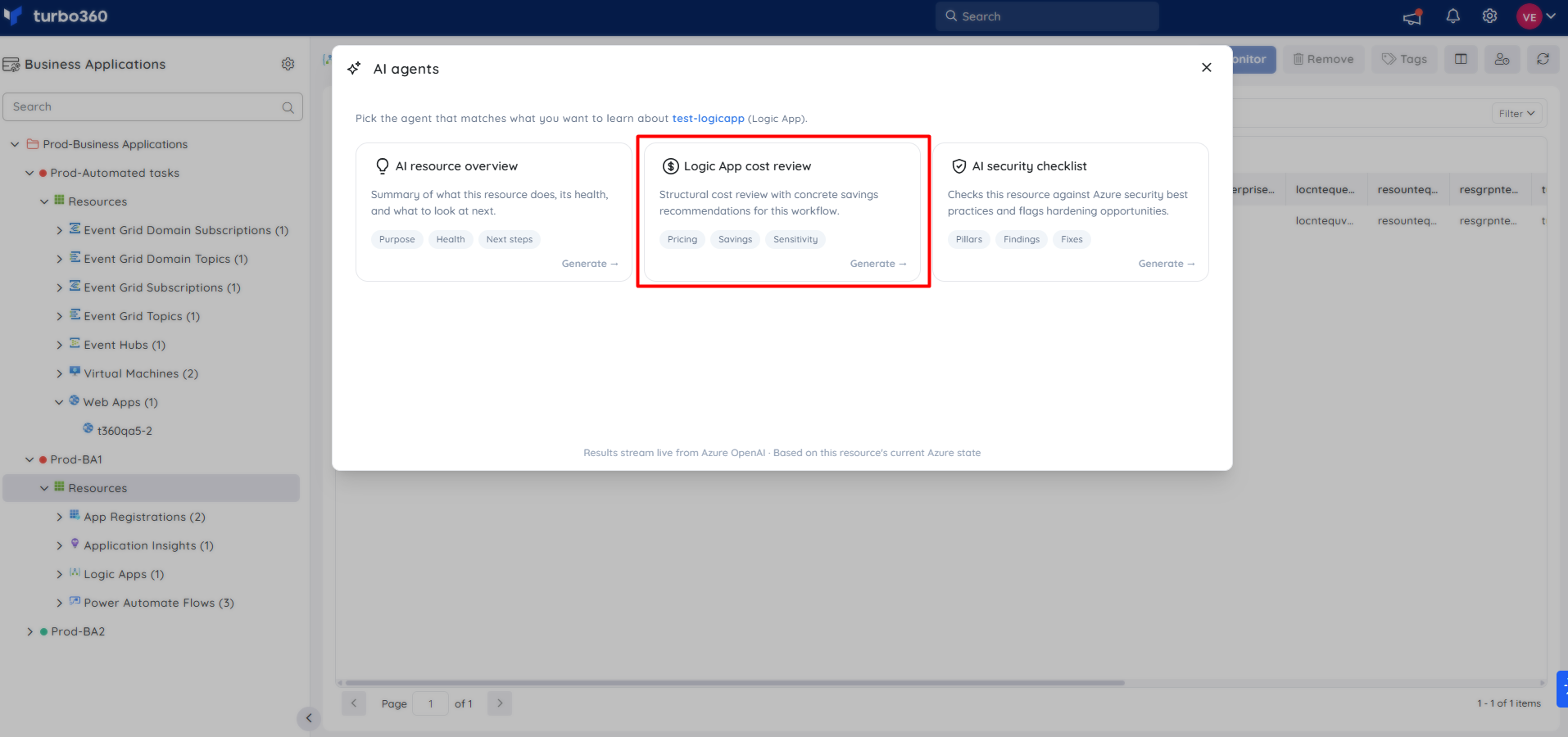Viewport: 1568px width, 737px height.
Task: Click the sidebar Search field
Action: click(x=152, y=107)
